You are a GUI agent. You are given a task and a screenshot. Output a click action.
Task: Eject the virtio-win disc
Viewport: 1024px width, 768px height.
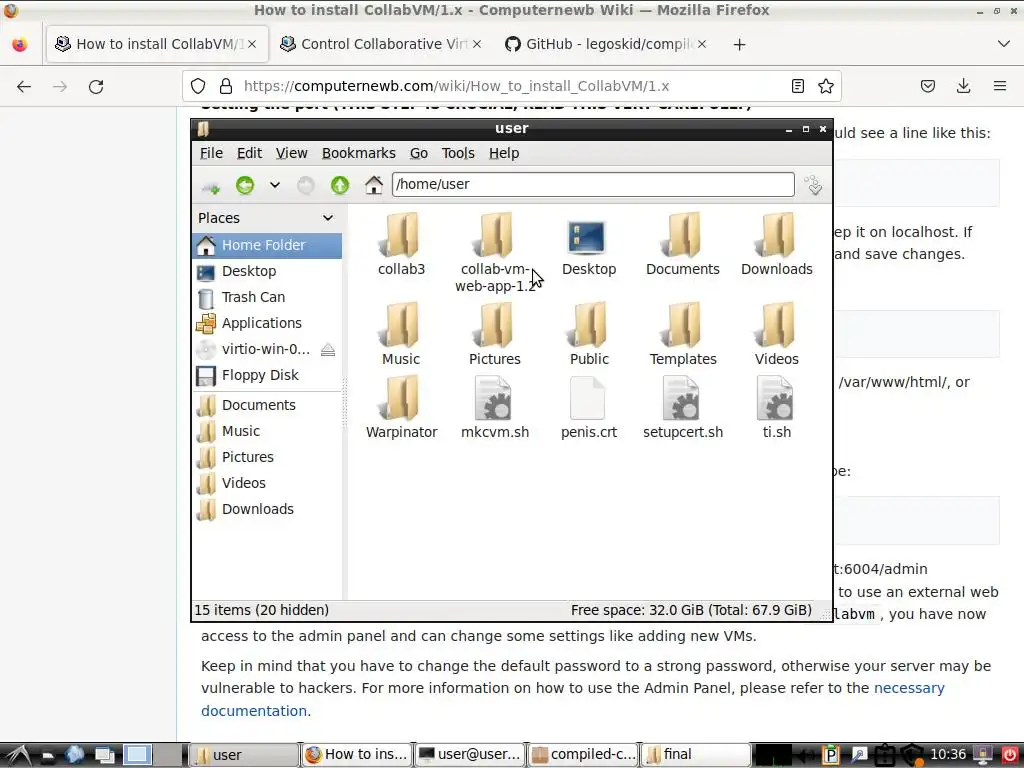click(328, 350)
